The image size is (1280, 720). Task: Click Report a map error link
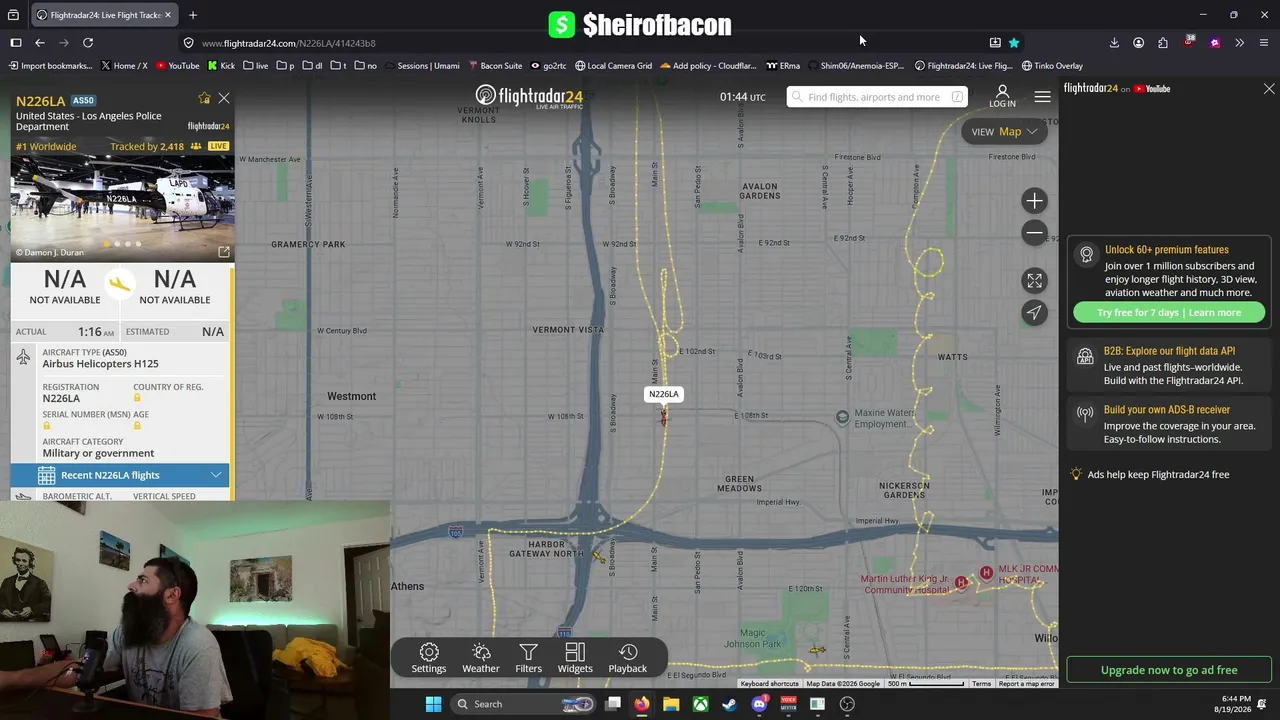pos(1026,684)
